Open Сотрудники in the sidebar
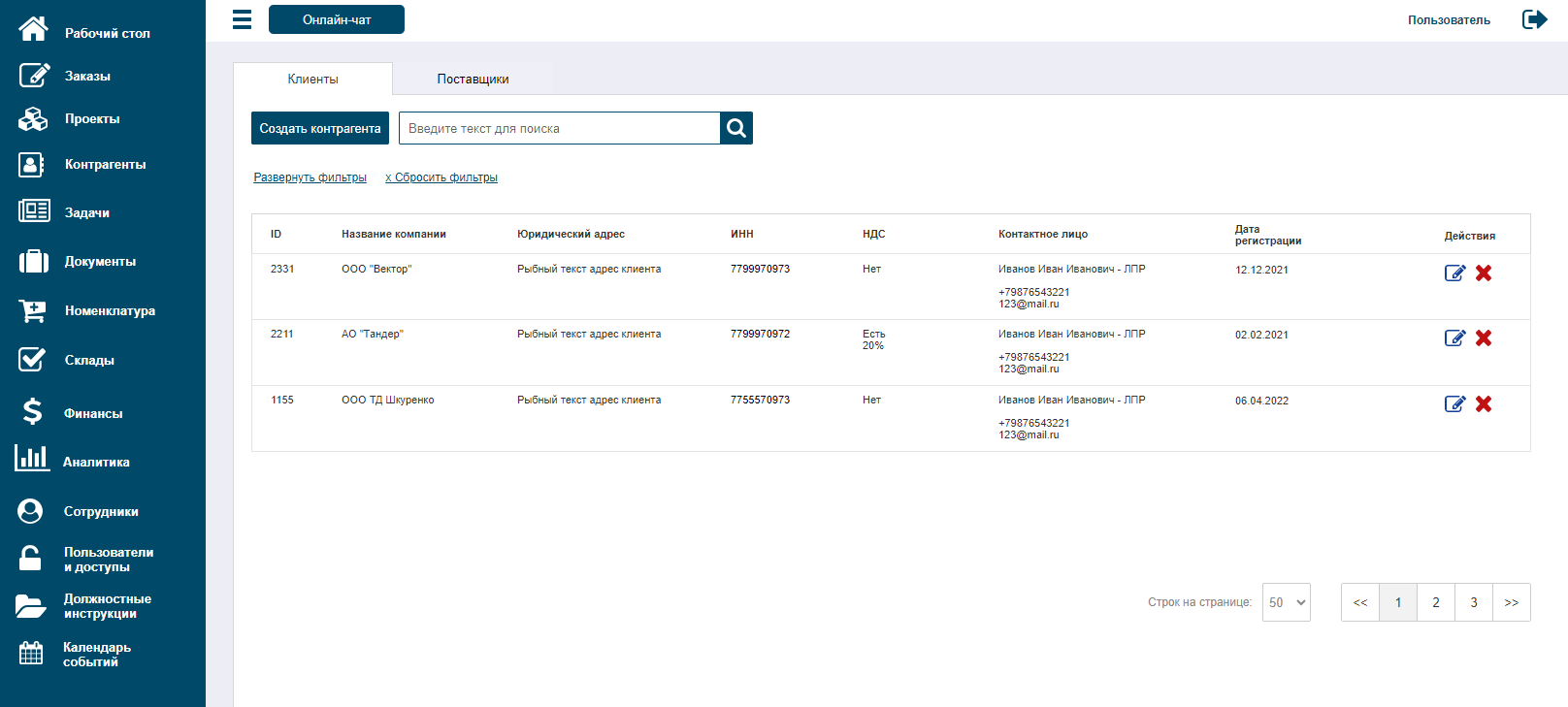 [x=103, y=511]
